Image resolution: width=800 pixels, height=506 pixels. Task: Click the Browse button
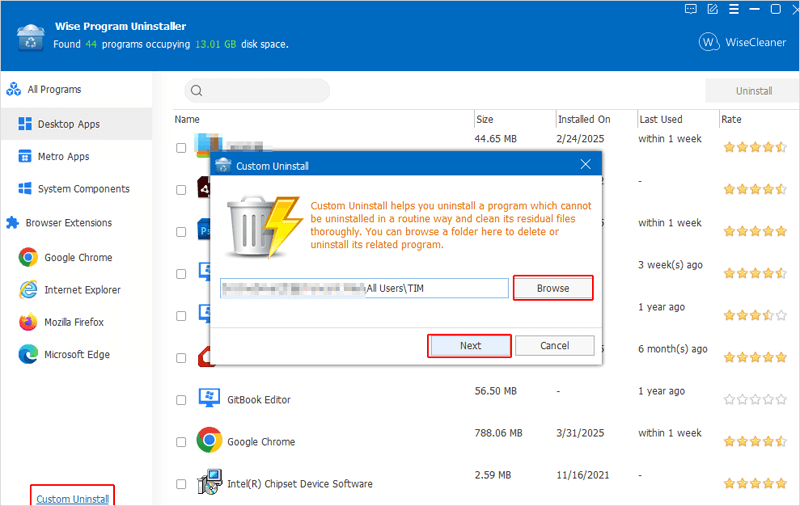point(553,288)
